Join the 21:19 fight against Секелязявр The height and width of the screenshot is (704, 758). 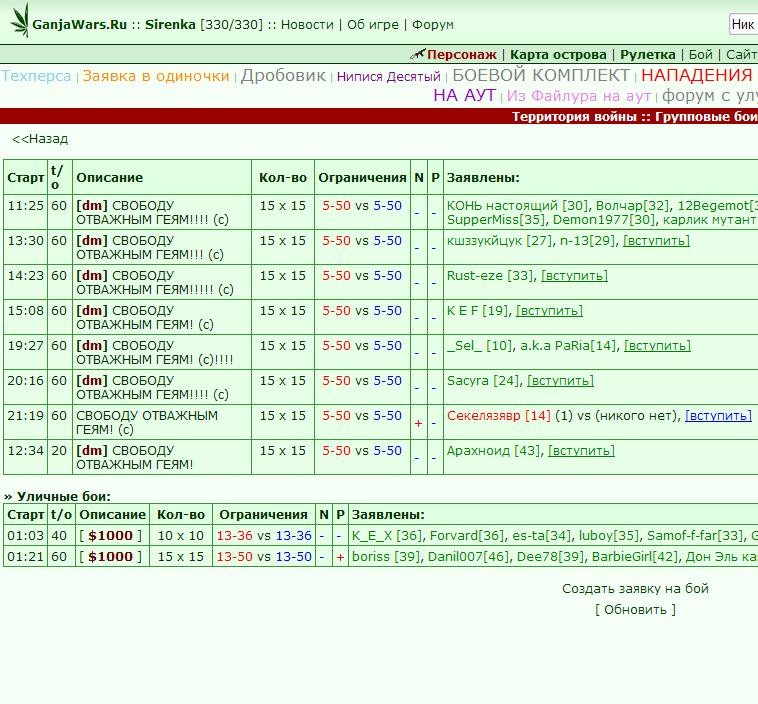(x=718, y=416)
